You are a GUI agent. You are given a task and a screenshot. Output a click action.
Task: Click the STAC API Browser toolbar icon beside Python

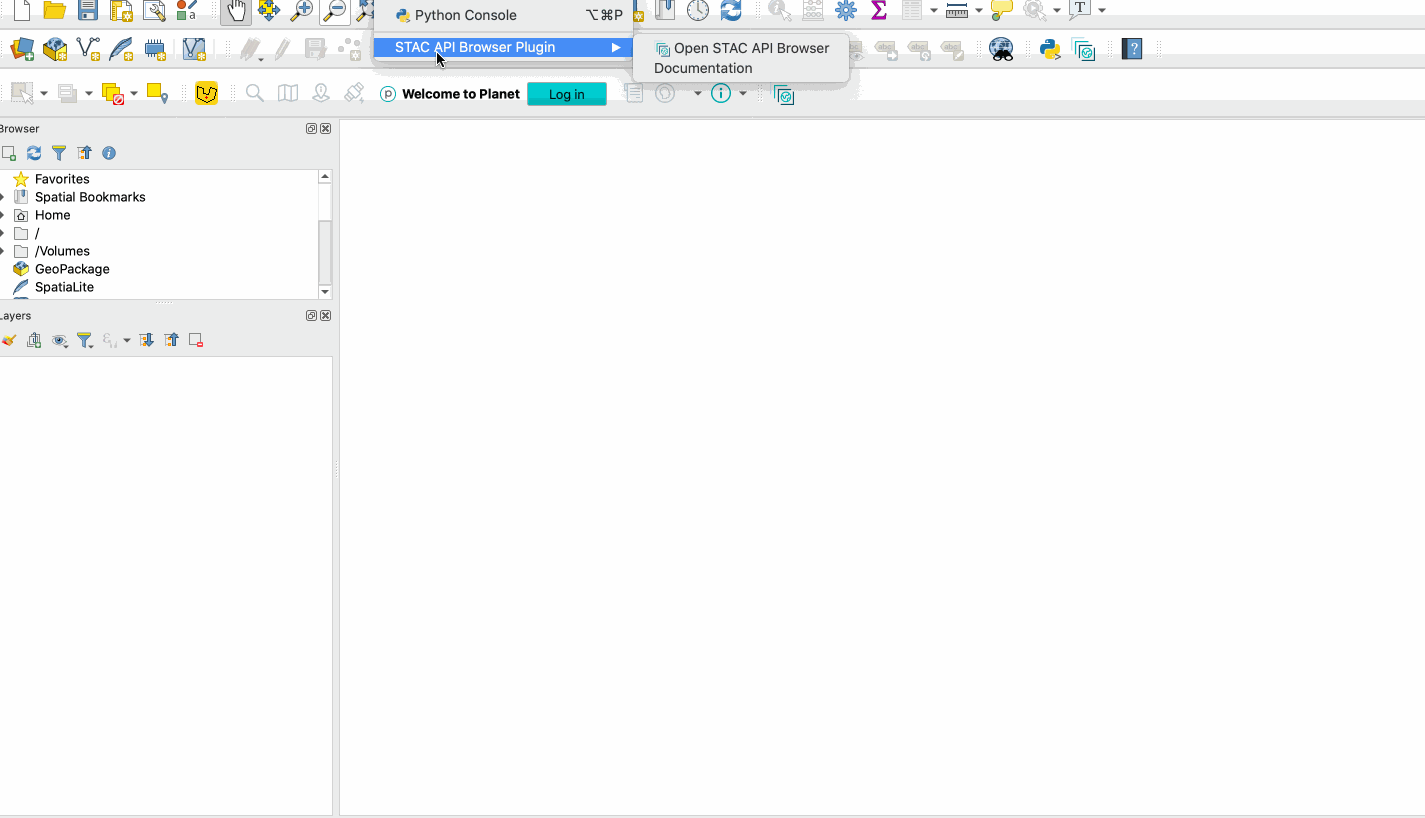pos(1084,49)
